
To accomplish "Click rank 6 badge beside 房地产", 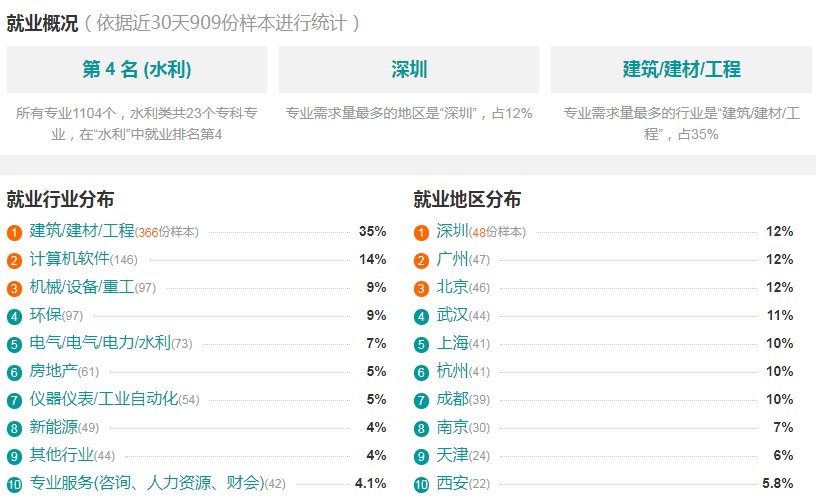I will coord(15,373).
